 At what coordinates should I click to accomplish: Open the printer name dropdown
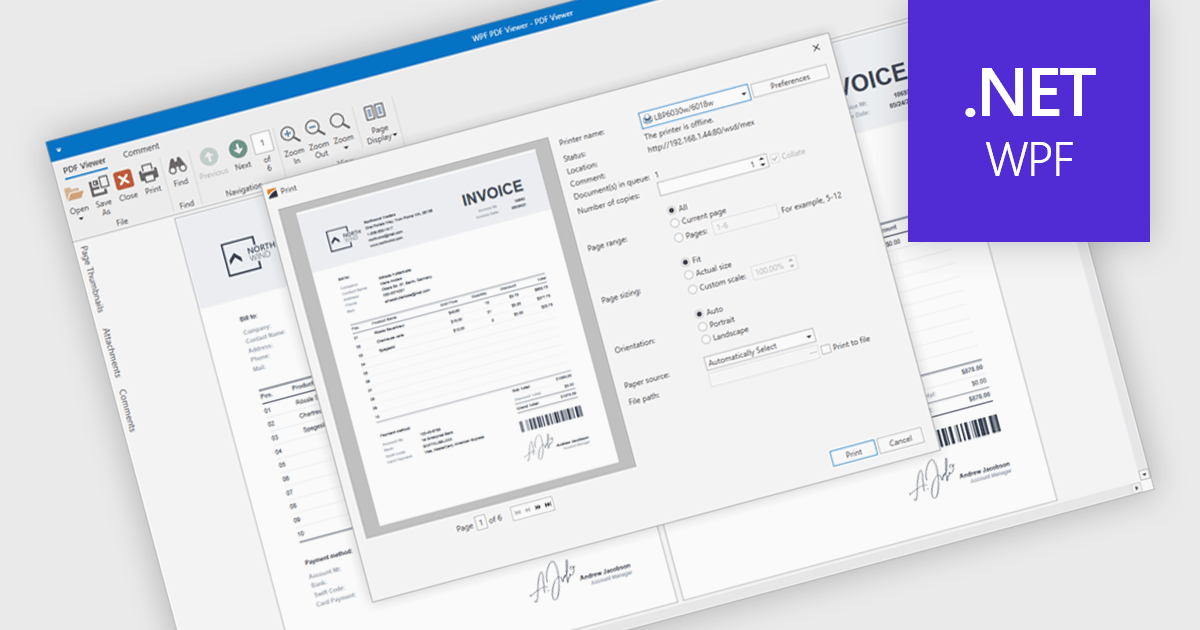coord(744,97)
